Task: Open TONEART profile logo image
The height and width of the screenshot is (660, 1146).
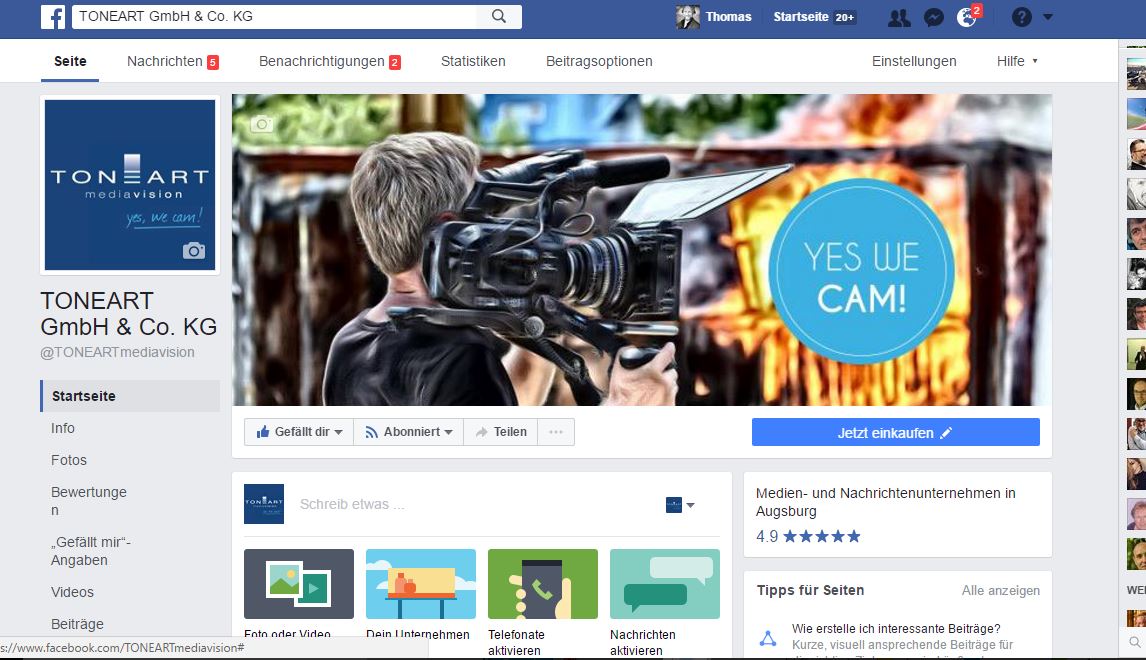Action: pyautogui.click(x=130, y=185)
